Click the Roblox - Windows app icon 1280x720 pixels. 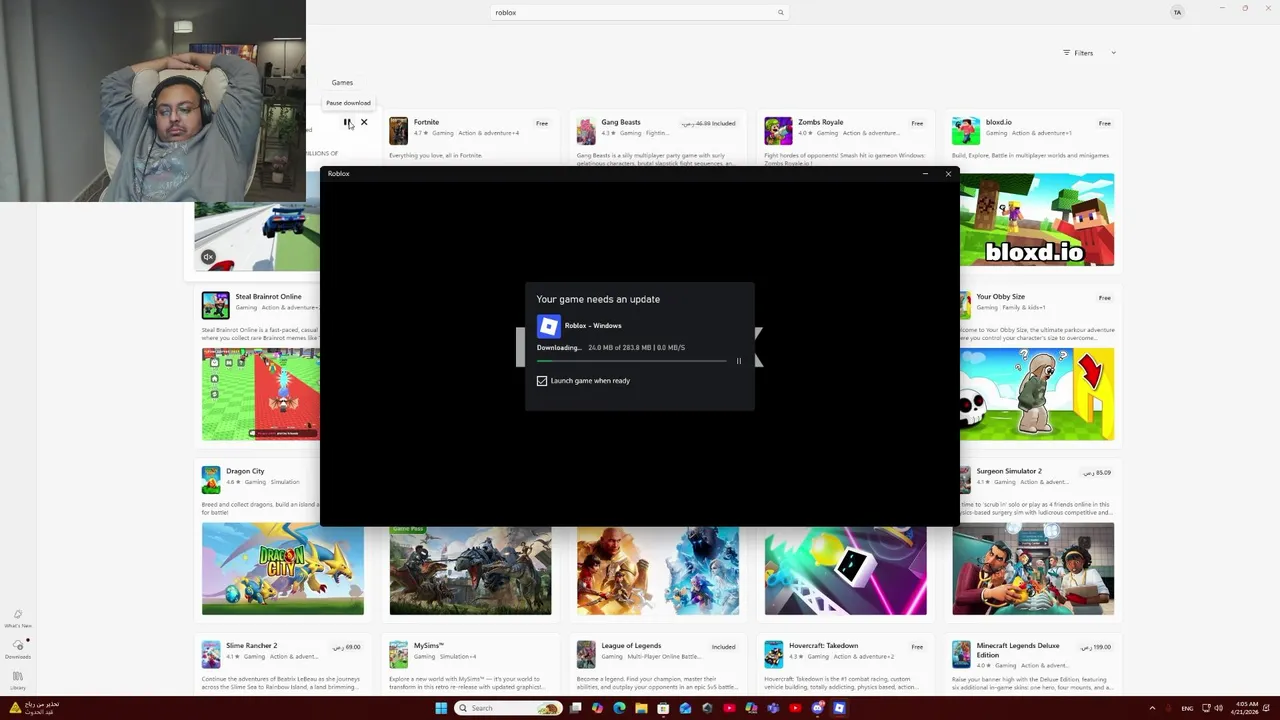pos(548,326)
